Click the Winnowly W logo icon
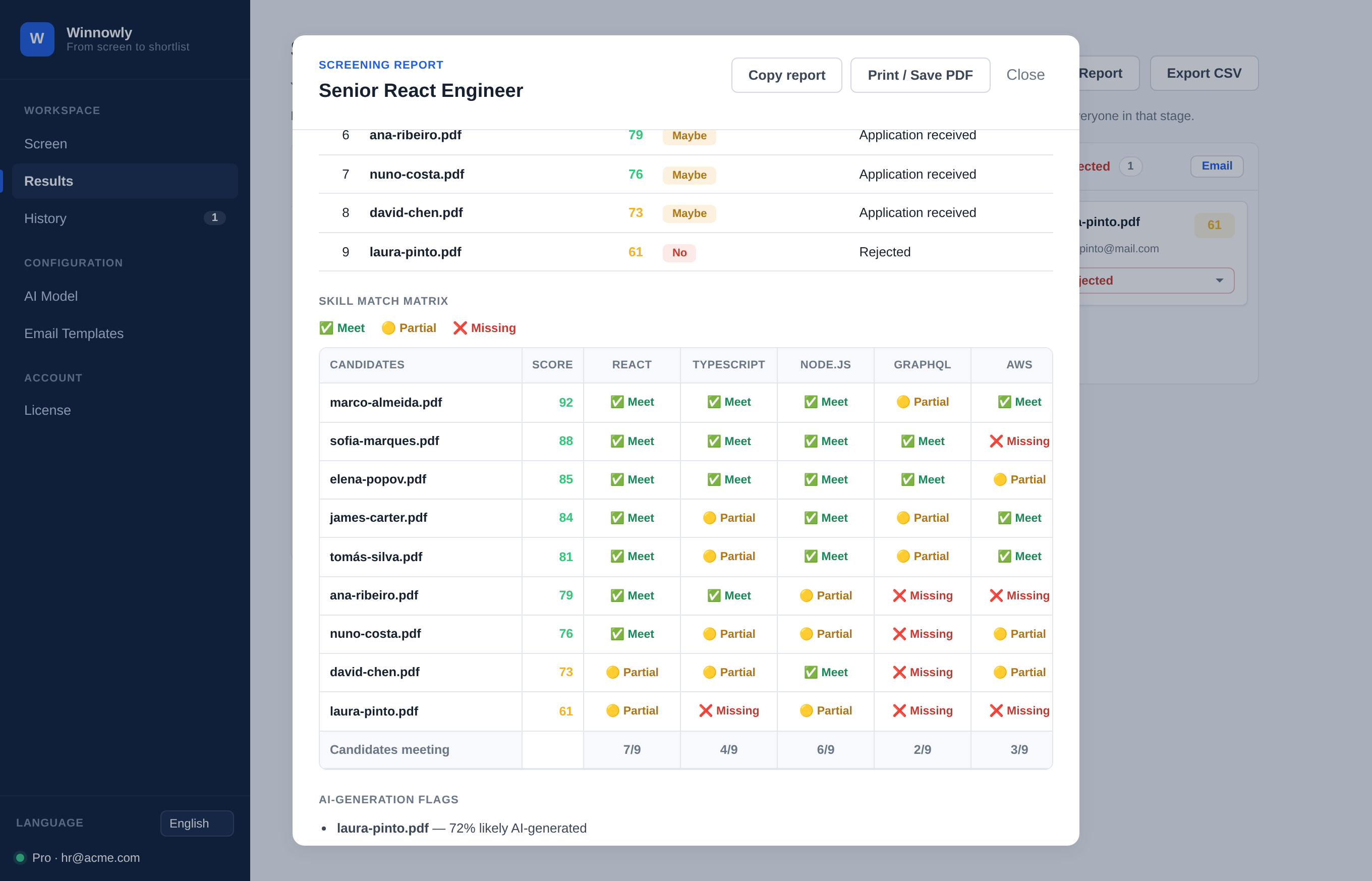This screenshot has height=881, width=1372. tap(37, 39)
